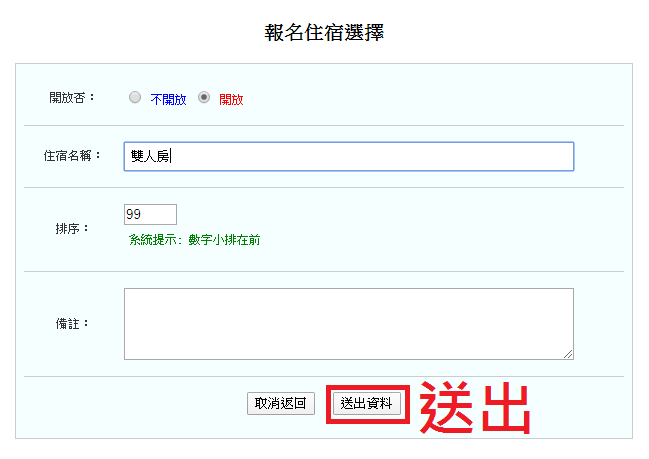Click the 雙人房 text in the name field
The image size is (649, 459).
(x=151, y=156)
